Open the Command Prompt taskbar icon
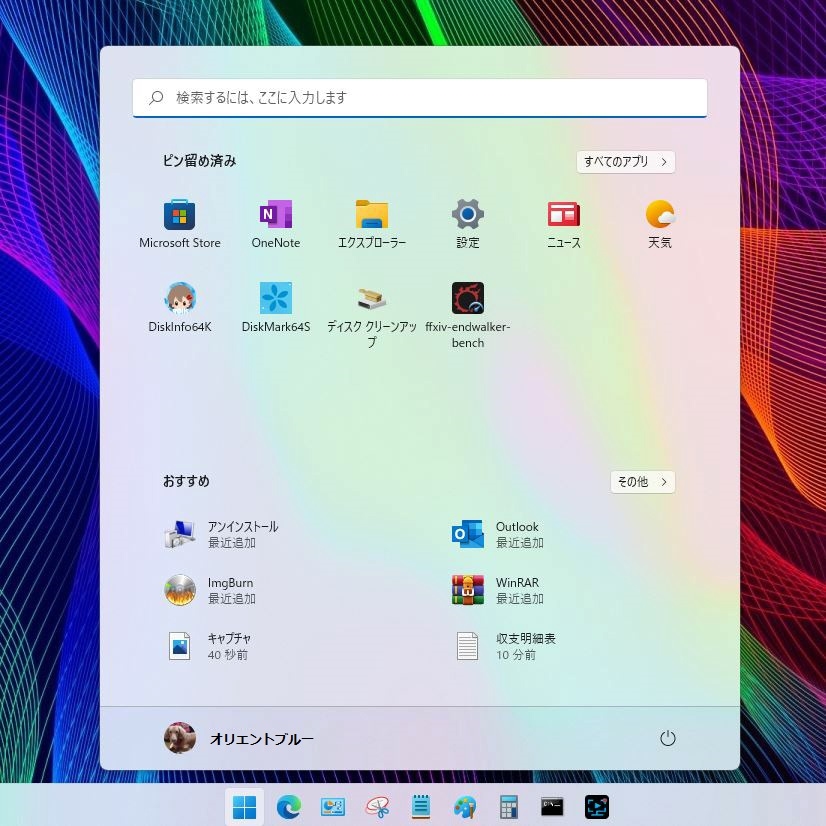 click(552, 807)
